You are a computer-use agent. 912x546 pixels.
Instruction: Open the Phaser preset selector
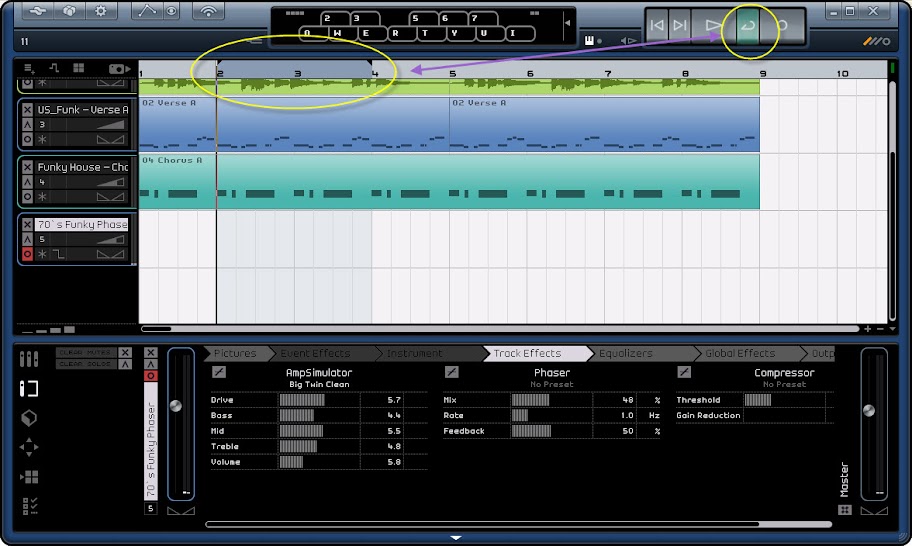coord(551,384)
